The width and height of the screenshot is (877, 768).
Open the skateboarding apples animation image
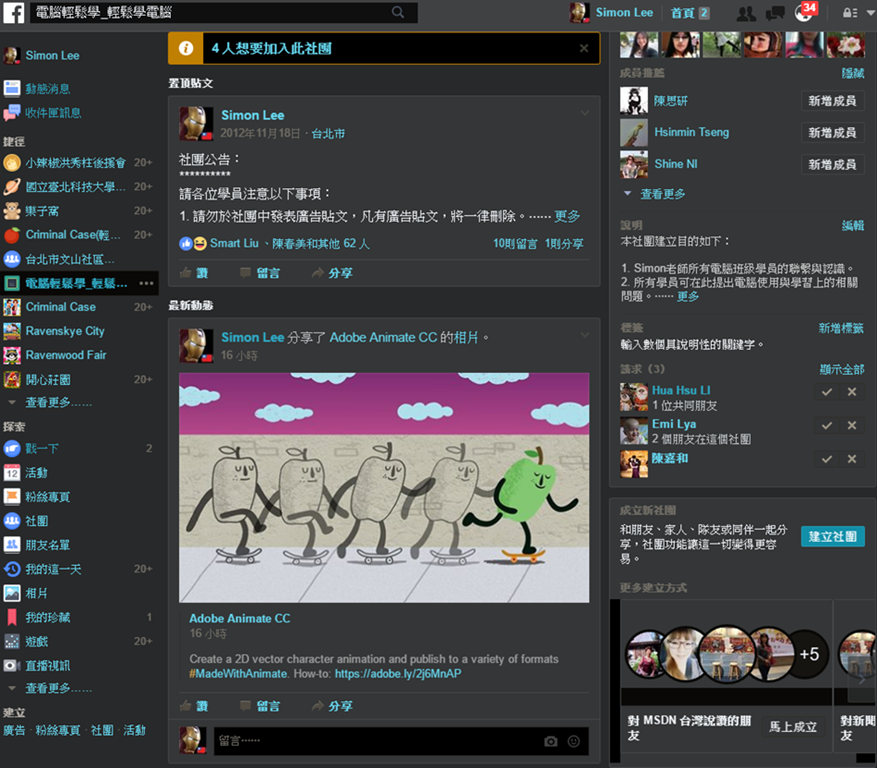(384, 487)
